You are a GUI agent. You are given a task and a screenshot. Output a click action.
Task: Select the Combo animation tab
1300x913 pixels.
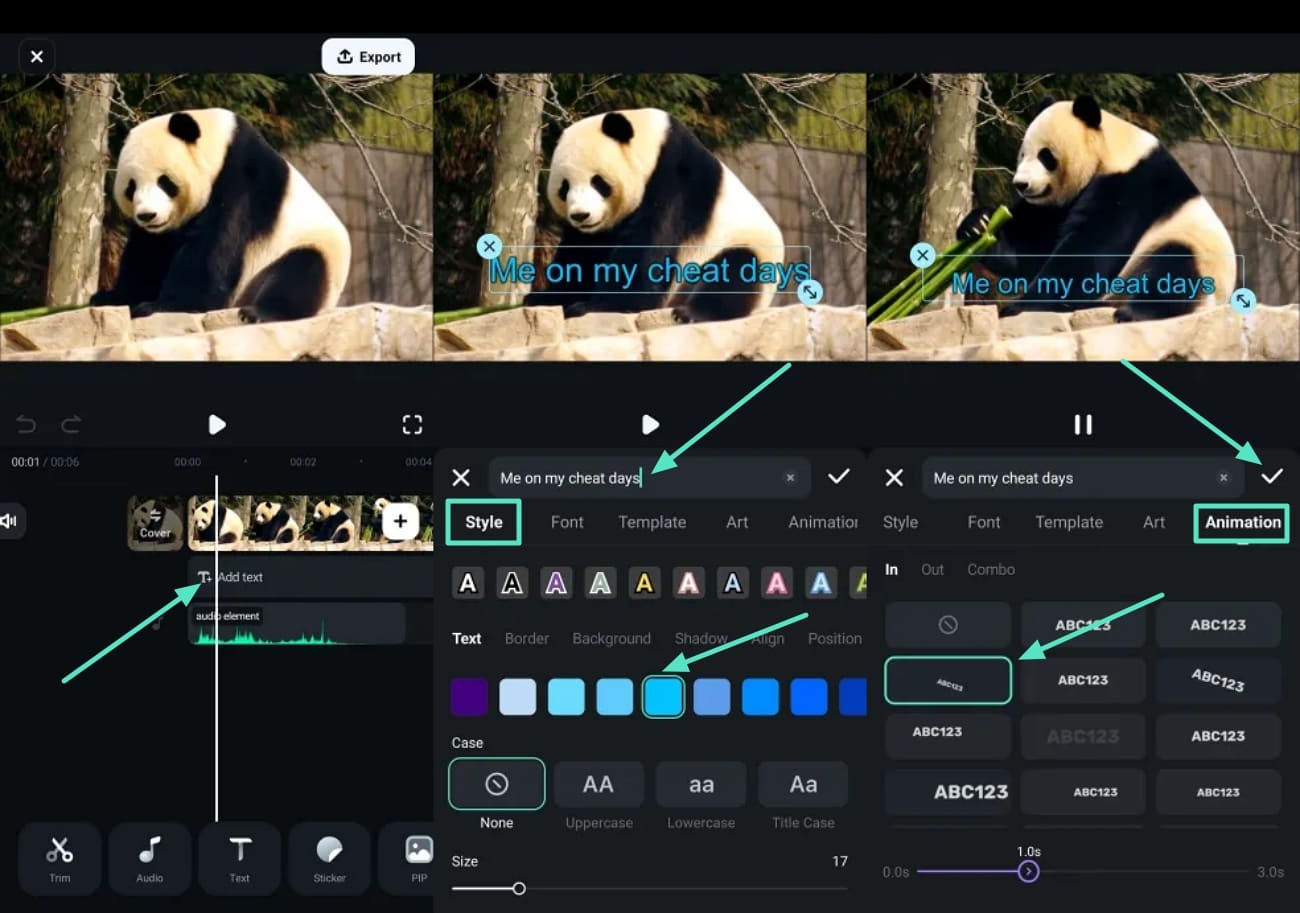991,569
